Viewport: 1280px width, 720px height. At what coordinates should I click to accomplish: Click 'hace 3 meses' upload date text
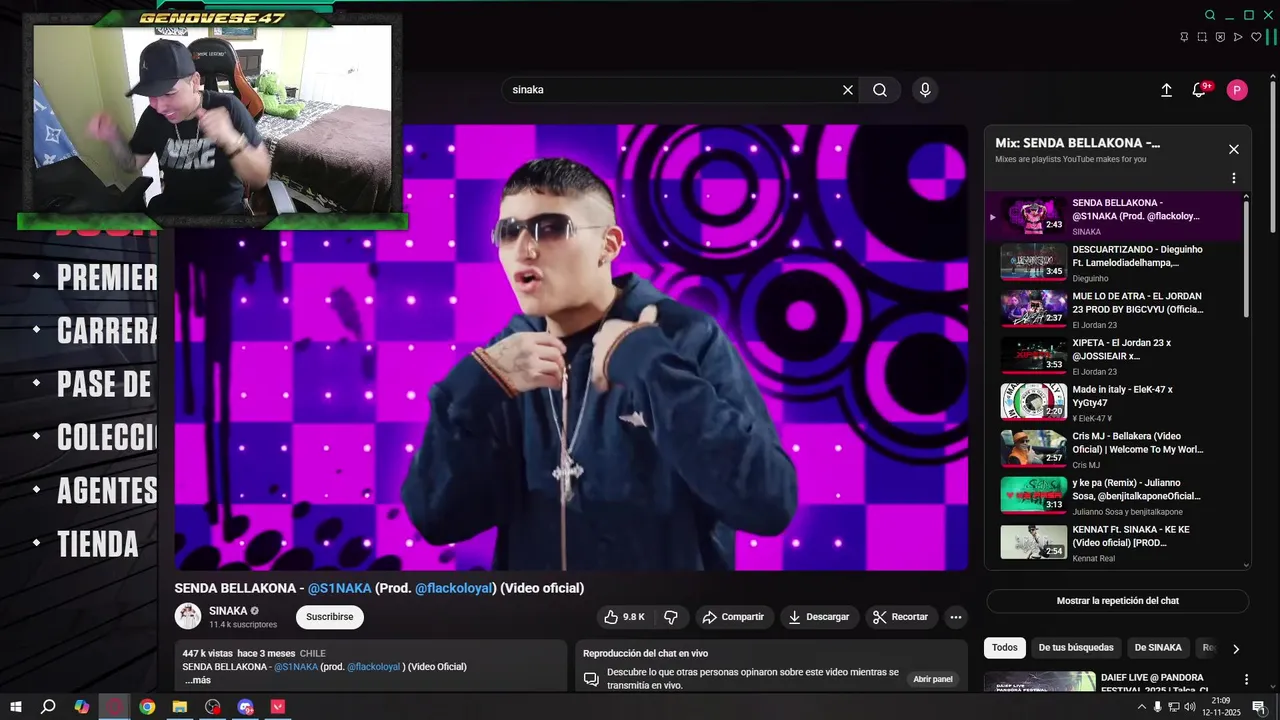click(x=266, y=653)
